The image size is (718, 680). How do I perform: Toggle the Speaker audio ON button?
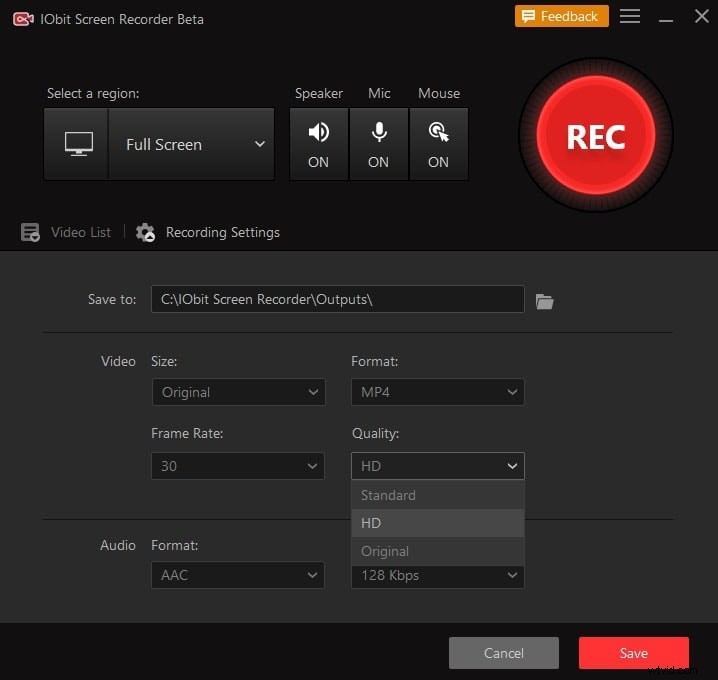(319, 144)
